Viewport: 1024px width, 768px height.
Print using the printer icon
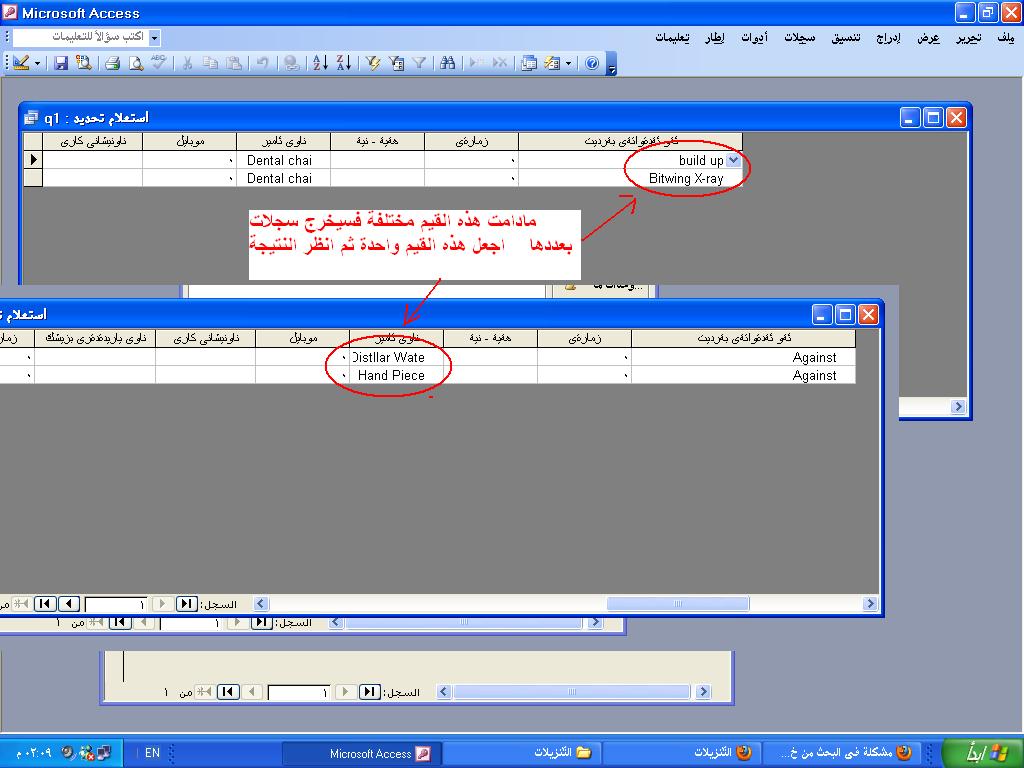tap(112, 63)
